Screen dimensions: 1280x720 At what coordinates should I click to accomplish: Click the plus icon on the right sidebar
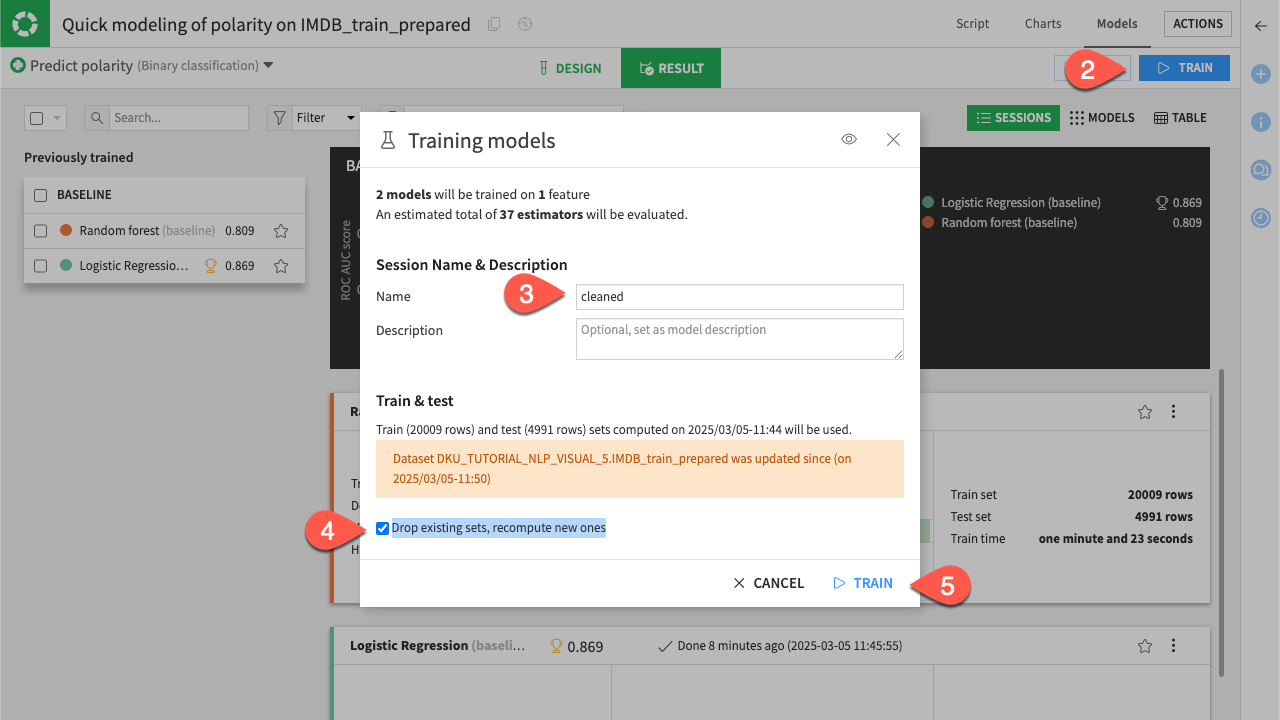[1260, 74]
